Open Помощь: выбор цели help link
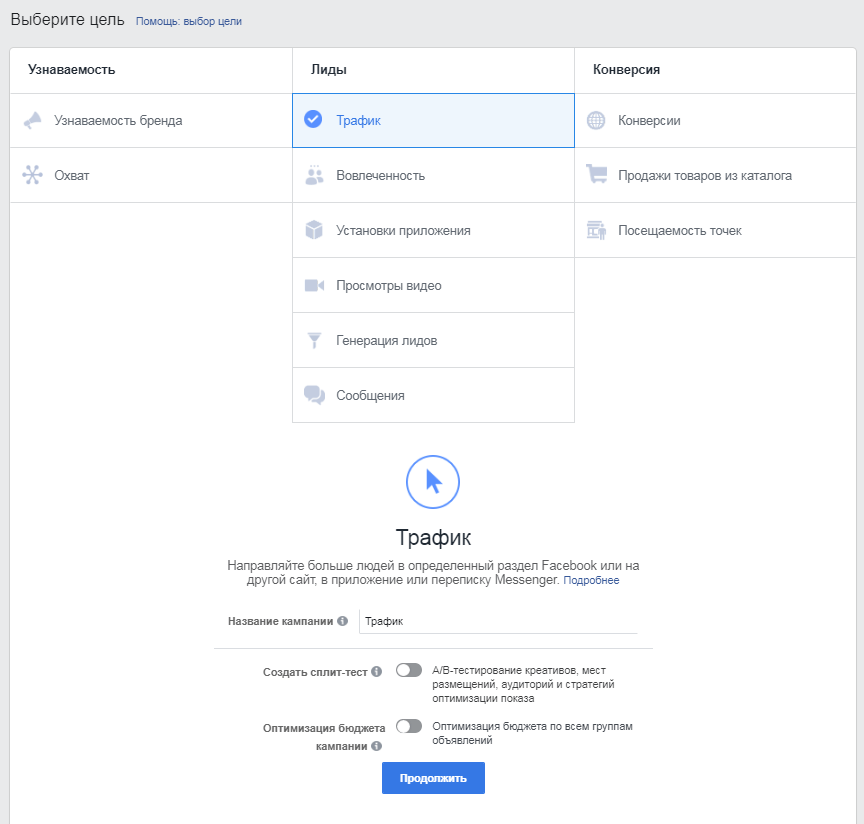 click(x=189, y=21)
